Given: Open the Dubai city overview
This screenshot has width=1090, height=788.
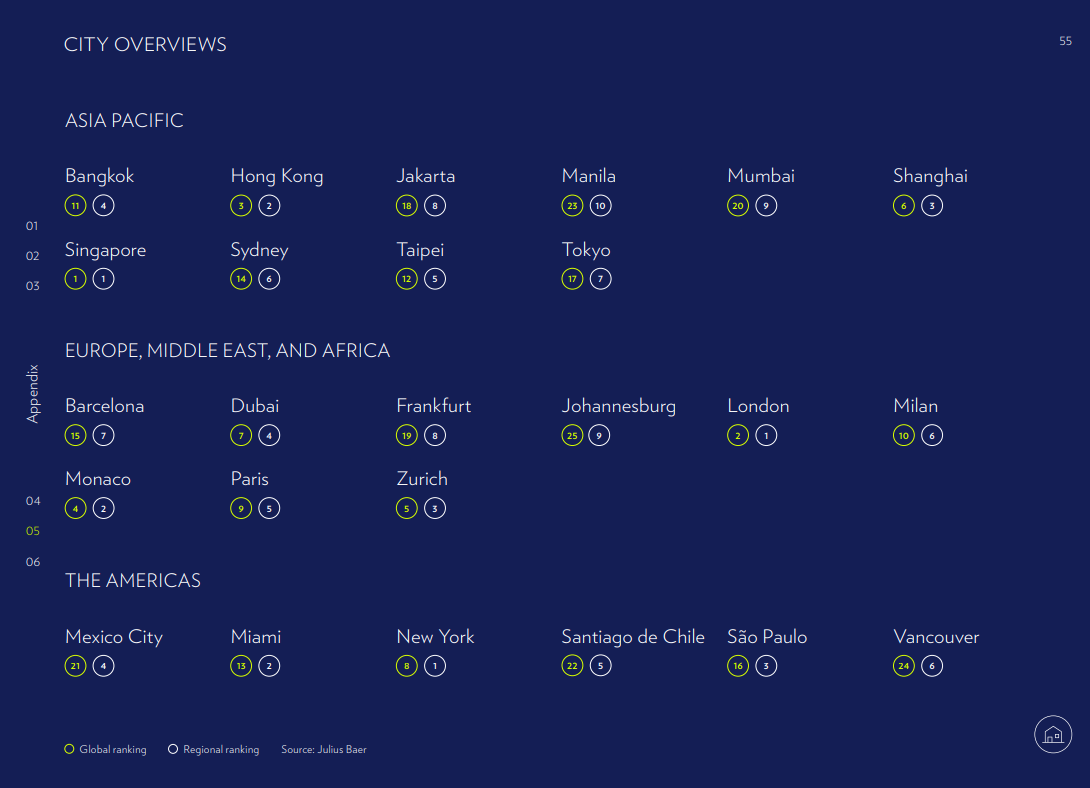Looking at the screenshot, I should pyautogui.click(x=255, y=406).
